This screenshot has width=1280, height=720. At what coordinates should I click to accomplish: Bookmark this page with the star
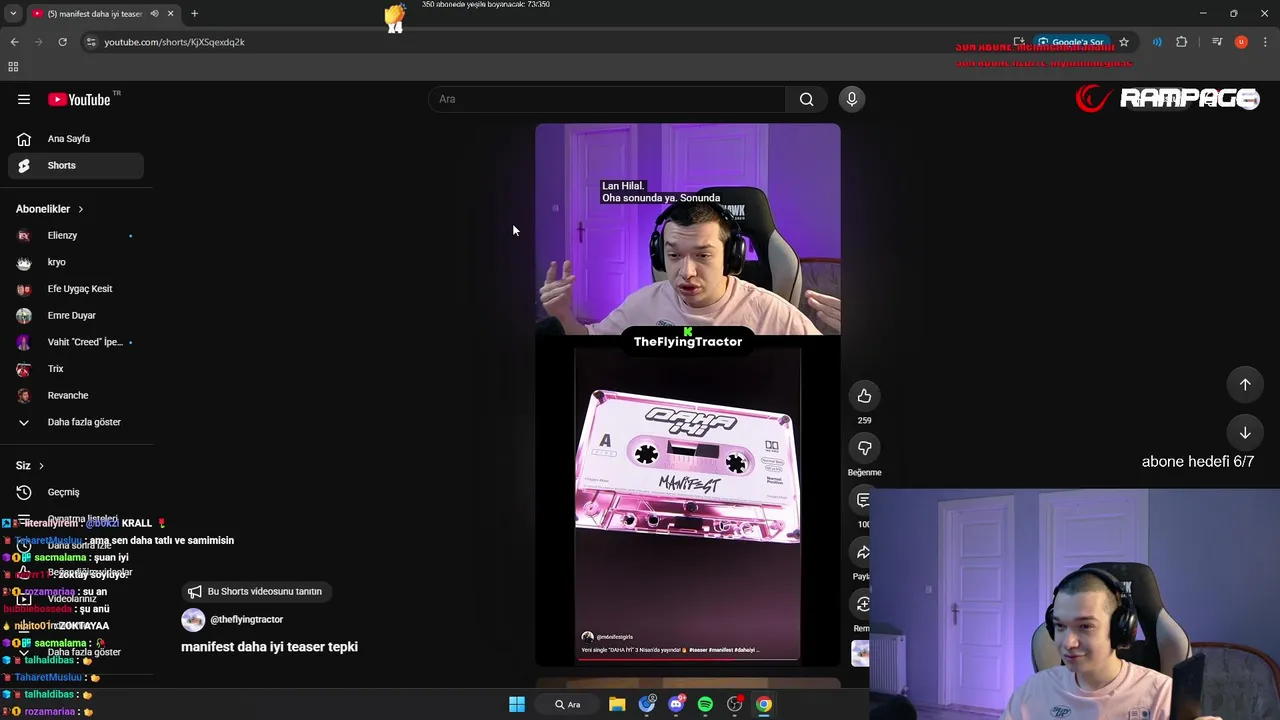(1124, 42)
